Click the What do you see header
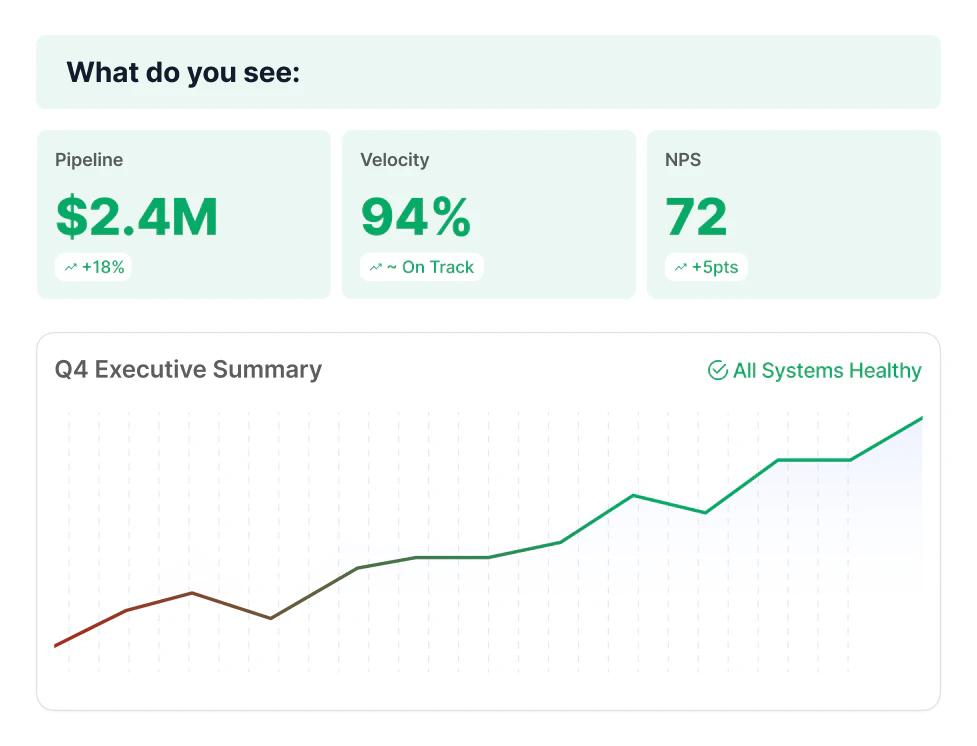Image resolution: width=977 pixels, height=746 pixels. 183,72
